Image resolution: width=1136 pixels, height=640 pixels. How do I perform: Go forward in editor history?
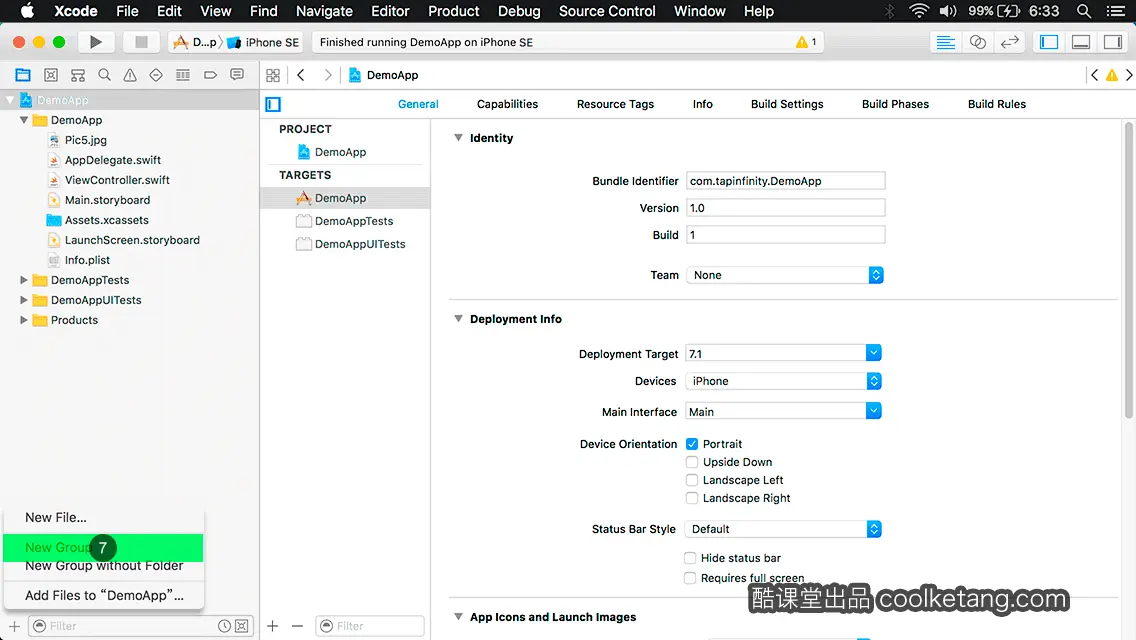(x=327, y=75)
